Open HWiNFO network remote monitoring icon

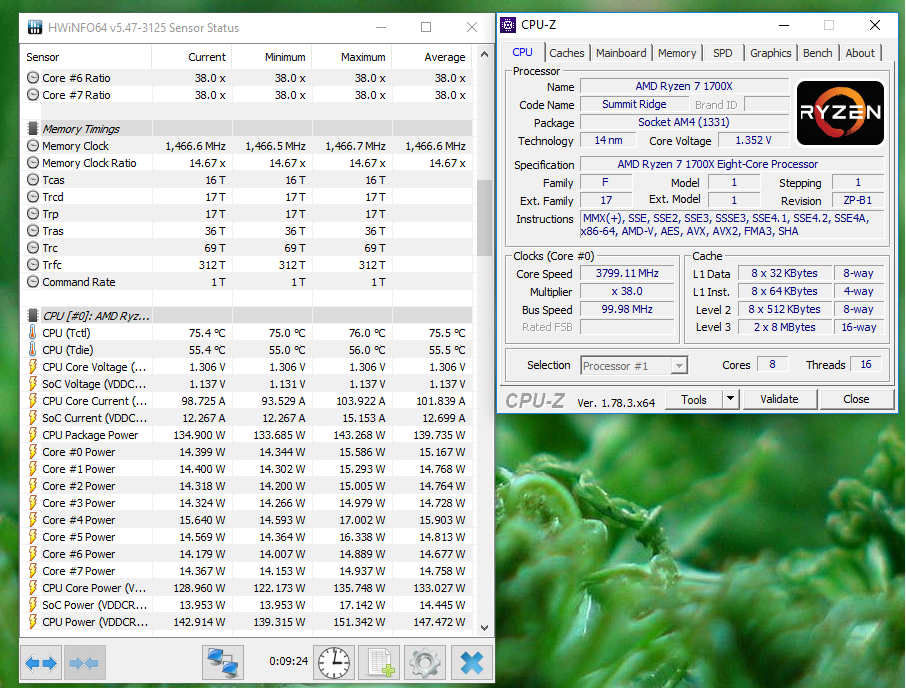(223, 663)
